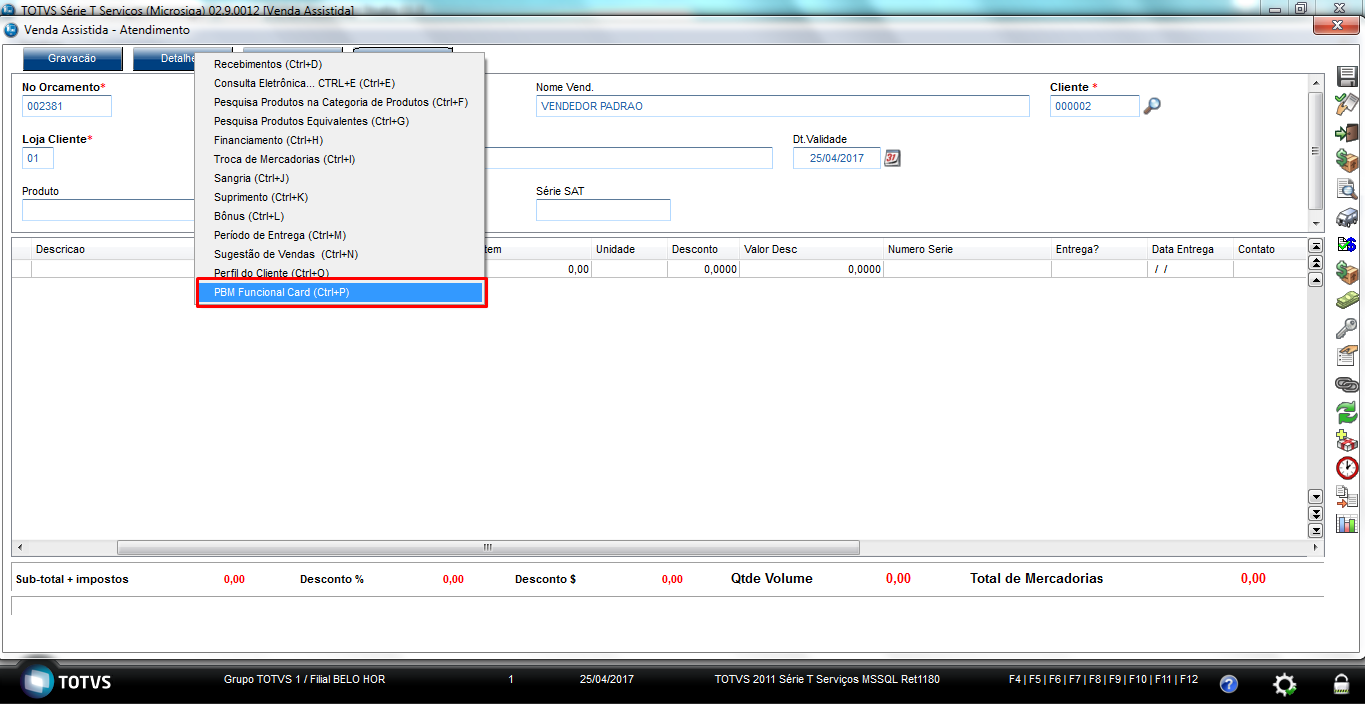The width and height of the screenshot is (1365, 704).
Task: Click the red clock icon
Action: [x=1347, y=468]
